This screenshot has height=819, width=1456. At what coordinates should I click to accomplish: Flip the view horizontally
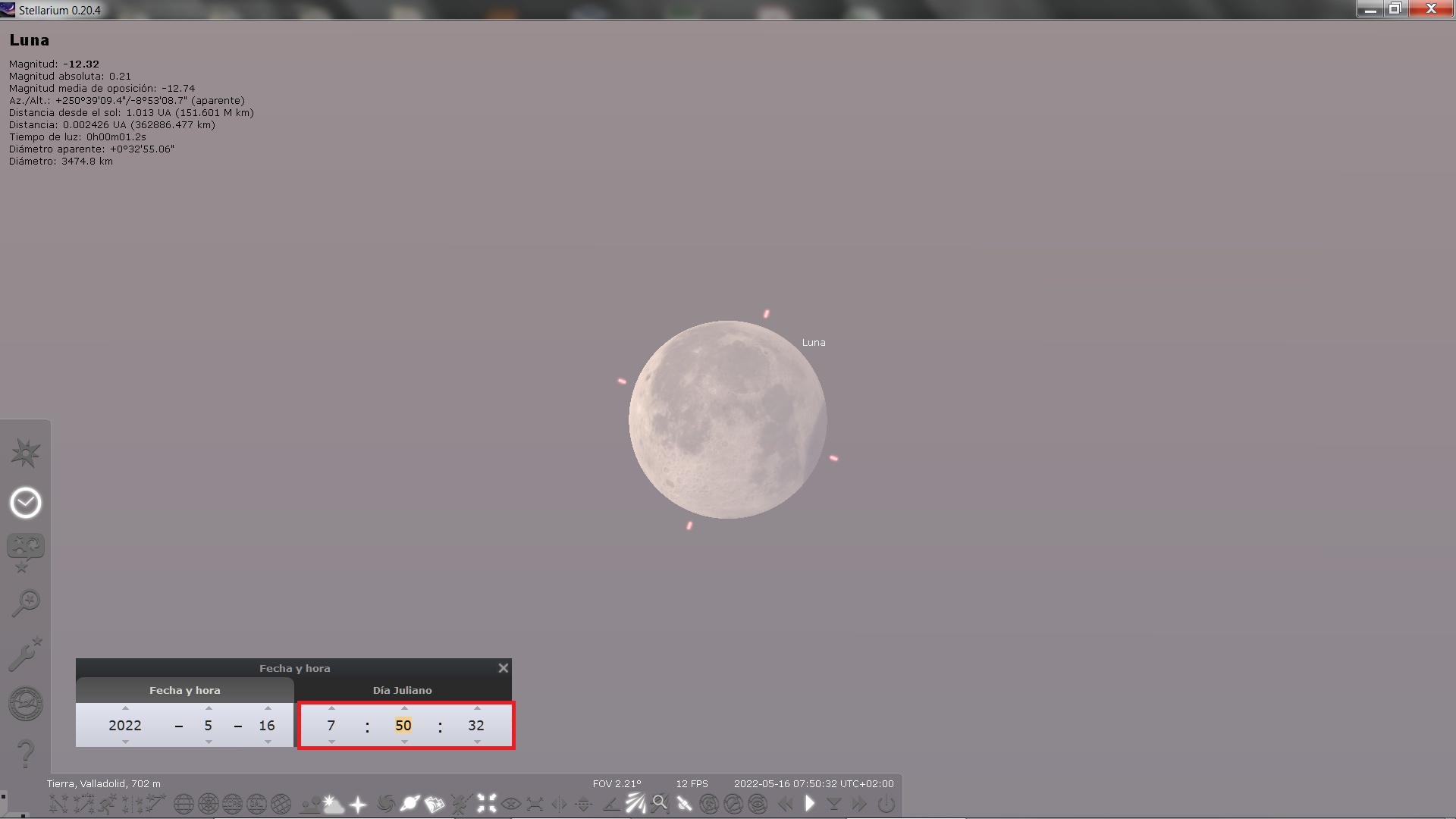tap(559, 804)
